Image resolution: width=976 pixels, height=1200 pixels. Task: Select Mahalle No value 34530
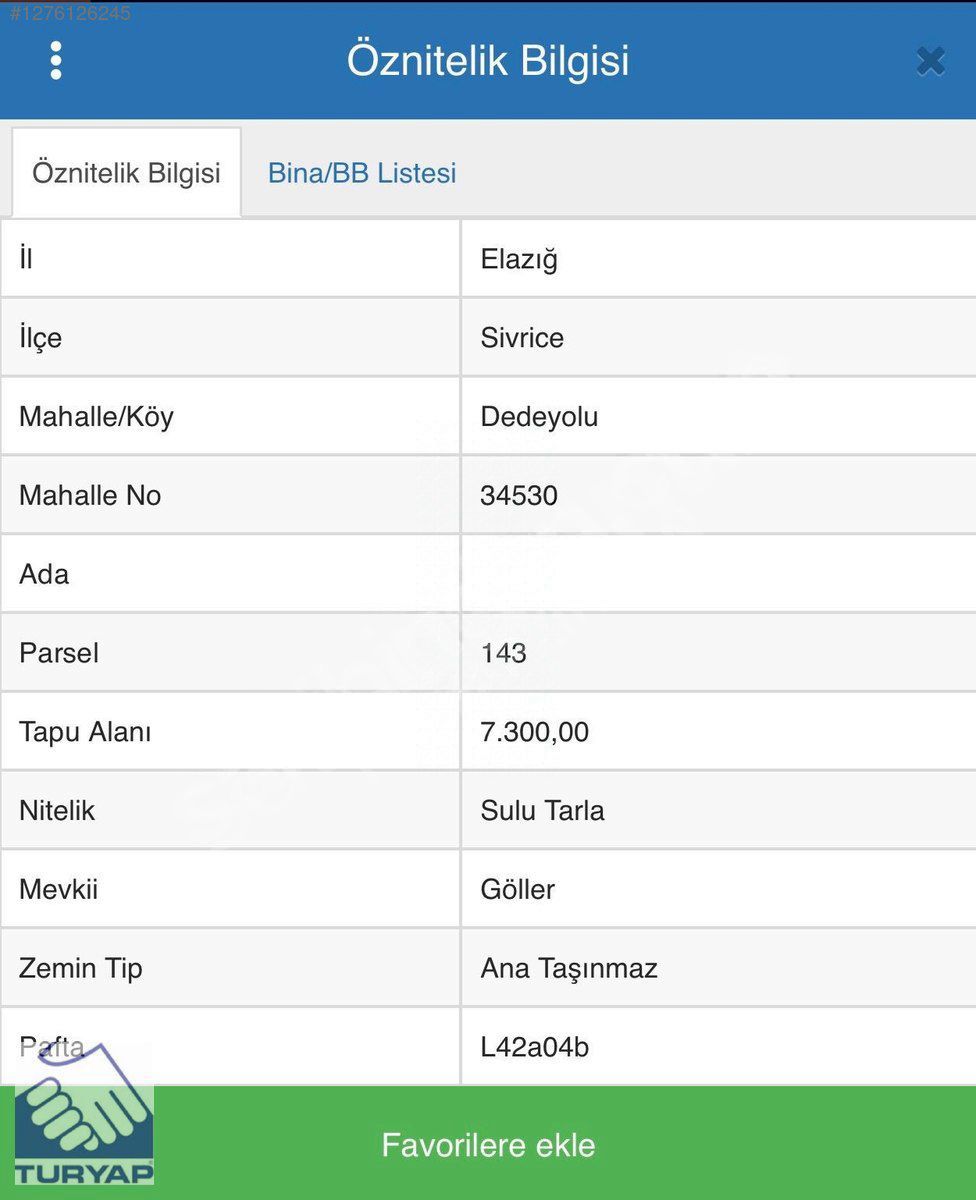click(x=519, y=496)
